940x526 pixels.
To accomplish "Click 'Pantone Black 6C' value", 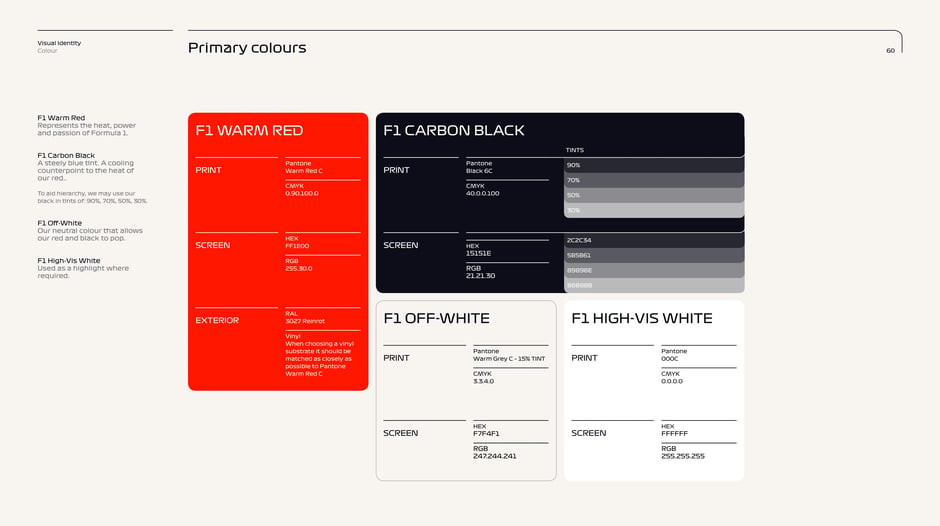I will click(480, 167).
